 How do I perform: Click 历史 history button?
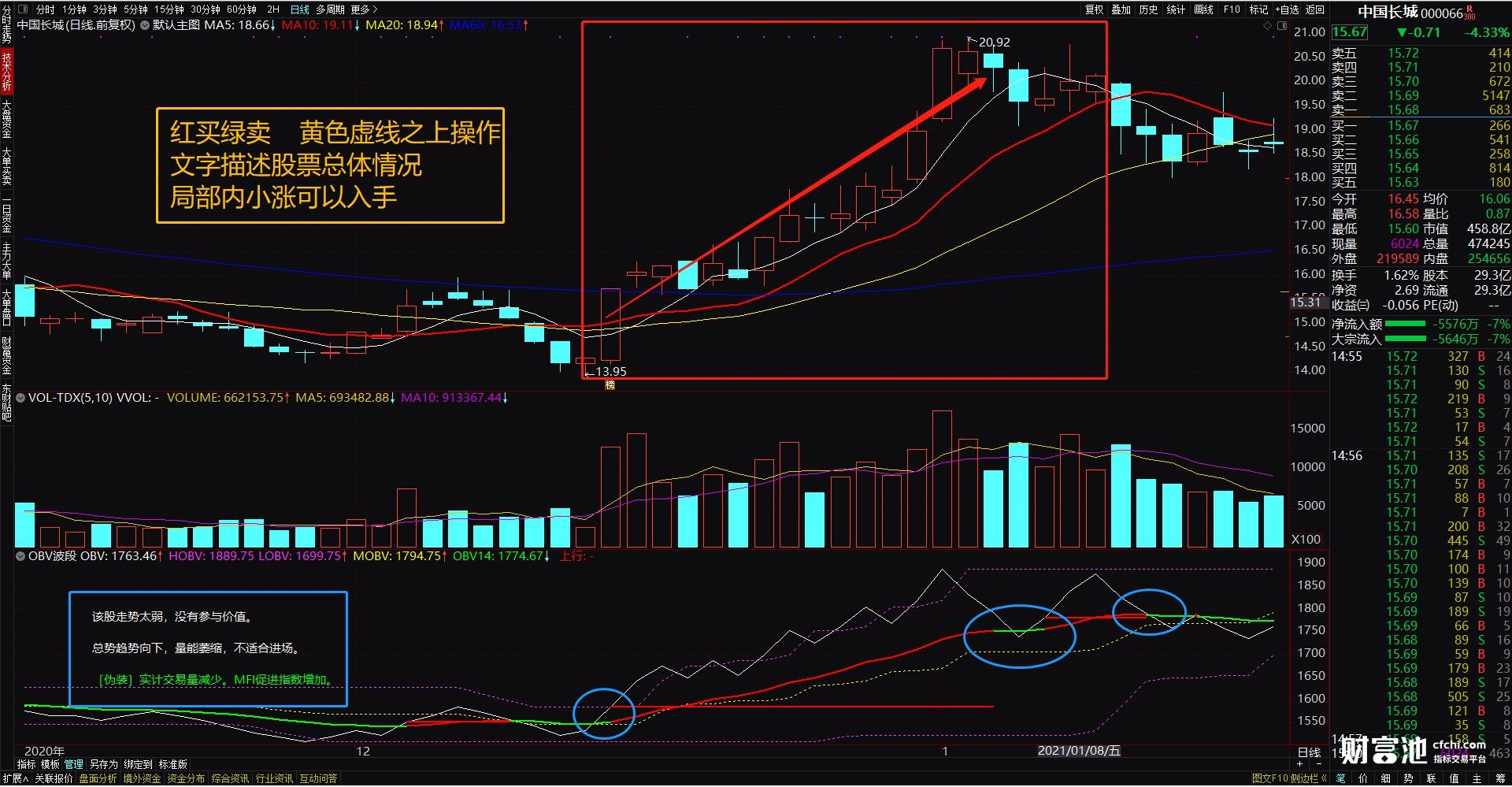coord(1148,9)
